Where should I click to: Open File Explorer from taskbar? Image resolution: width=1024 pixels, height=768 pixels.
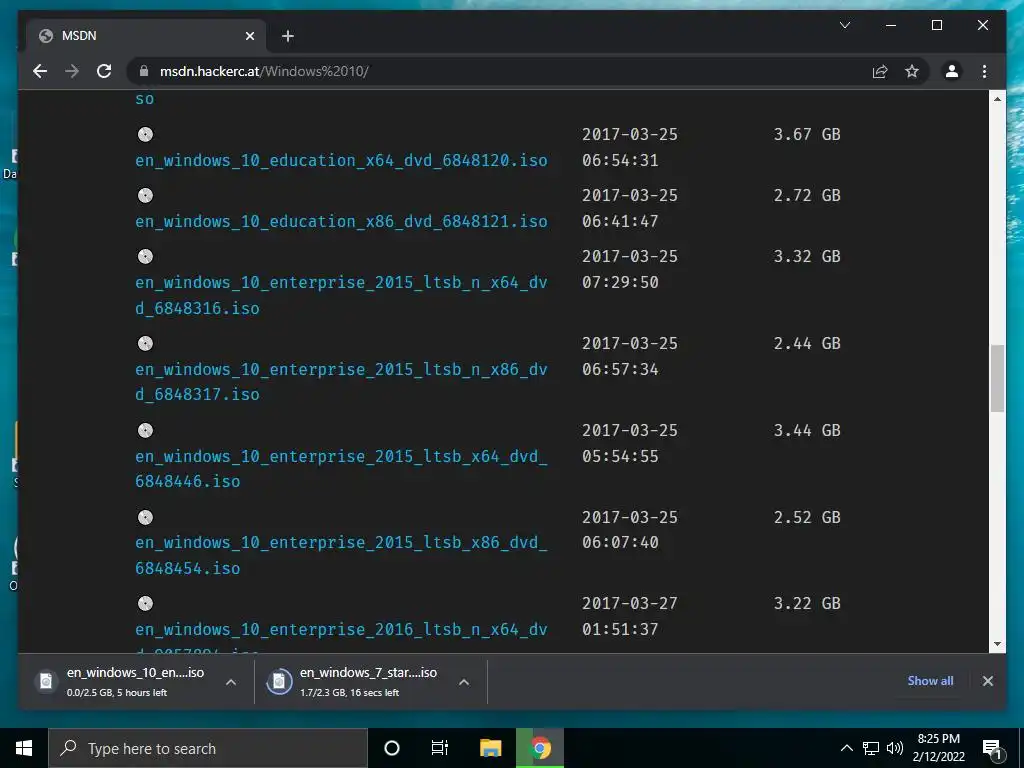click(490, 748)
